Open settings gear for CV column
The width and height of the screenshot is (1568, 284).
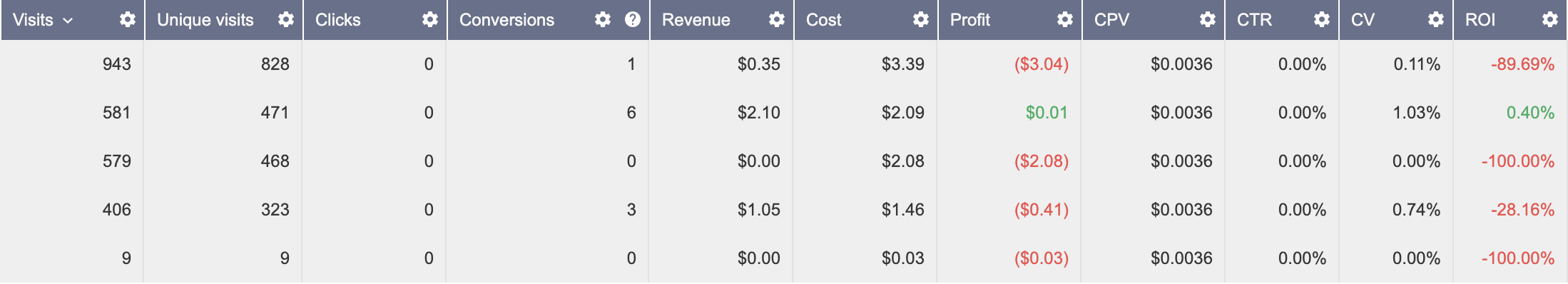tap(1436, 20)
